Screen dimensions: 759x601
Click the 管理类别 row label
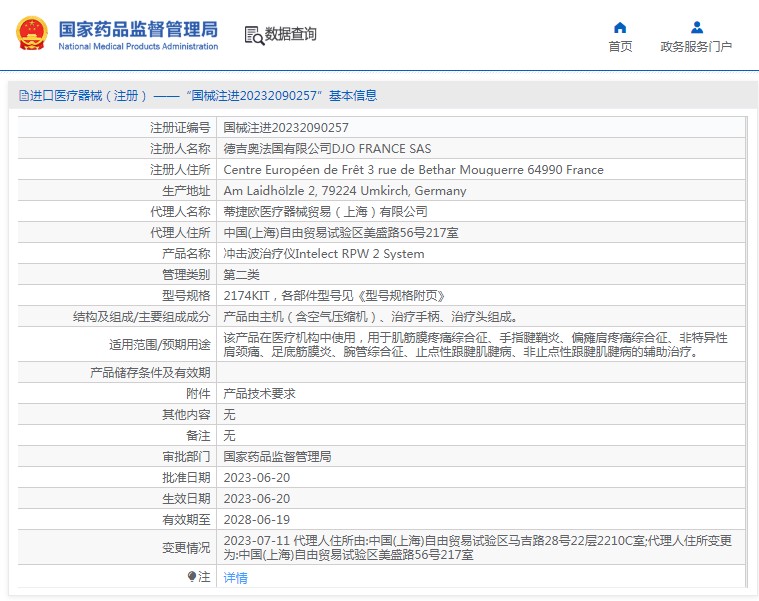pyautogui.click(x=186, y=275)
